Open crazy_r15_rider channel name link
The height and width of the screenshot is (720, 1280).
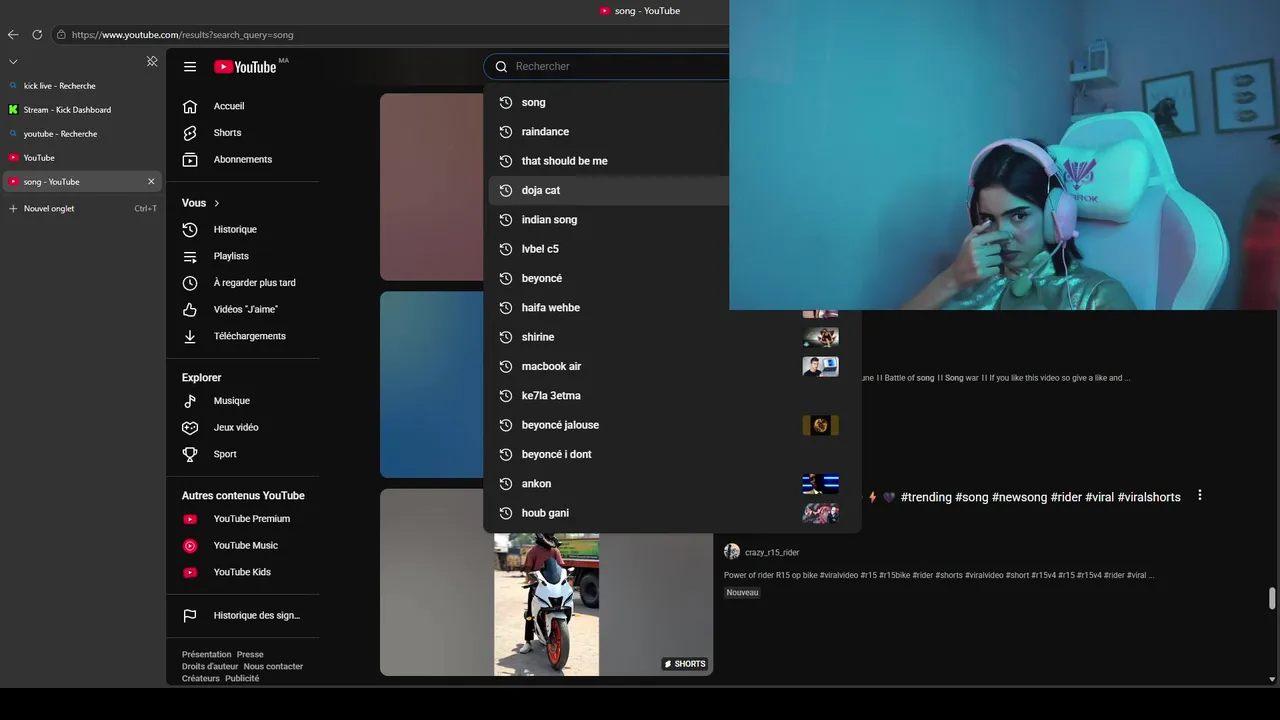pos(772,553)
